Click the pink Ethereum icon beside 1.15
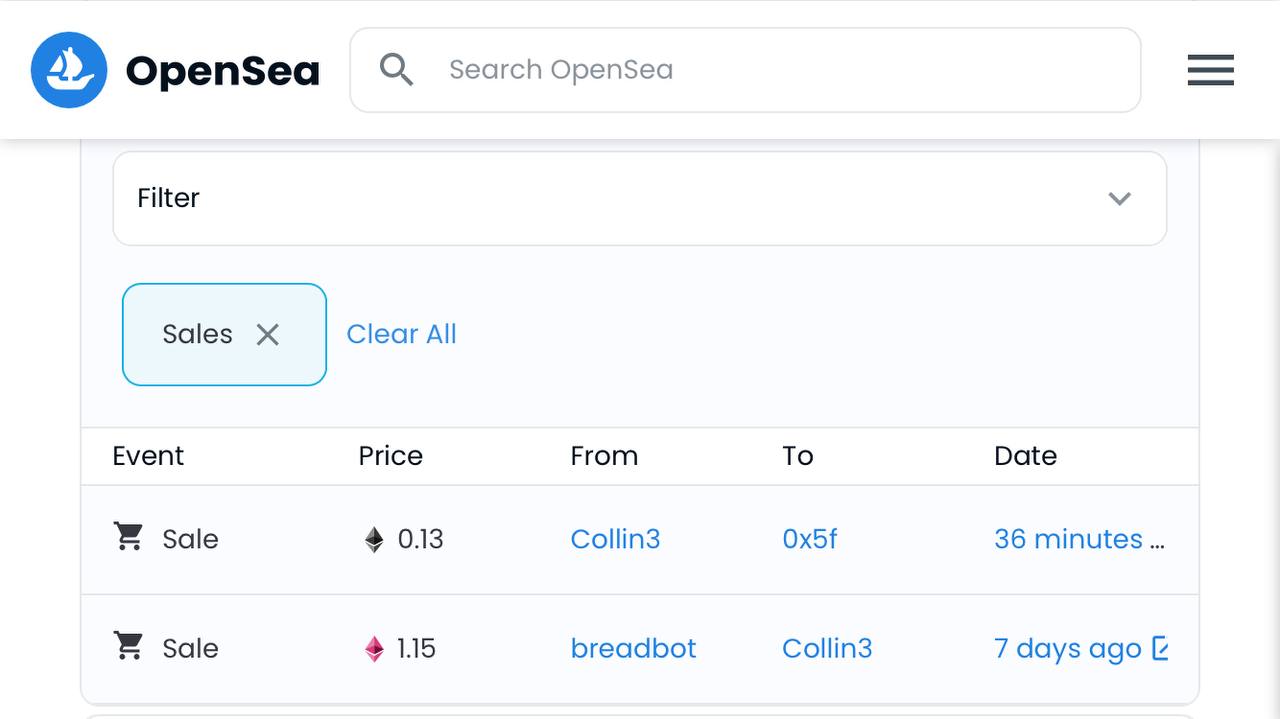 (374, 649)
